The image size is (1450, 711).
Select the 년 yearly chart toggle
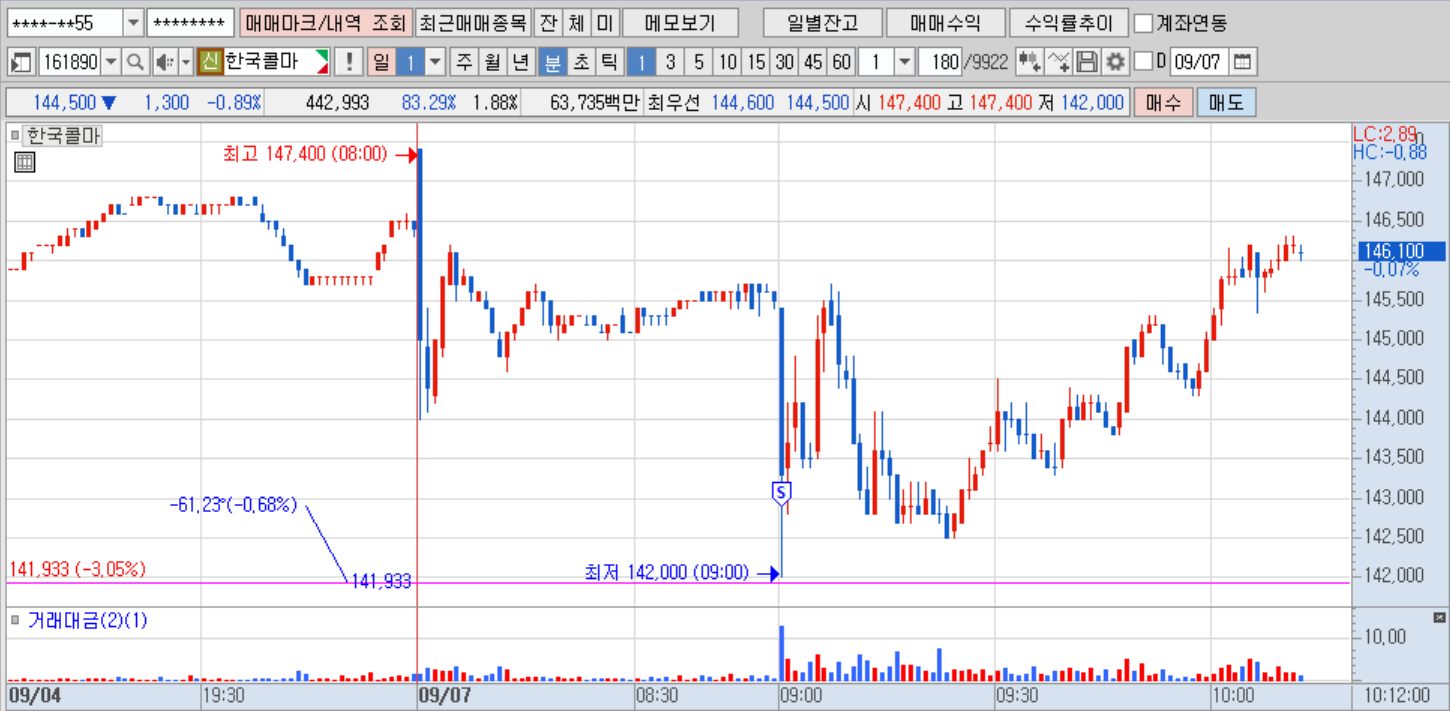coord(520,62)
